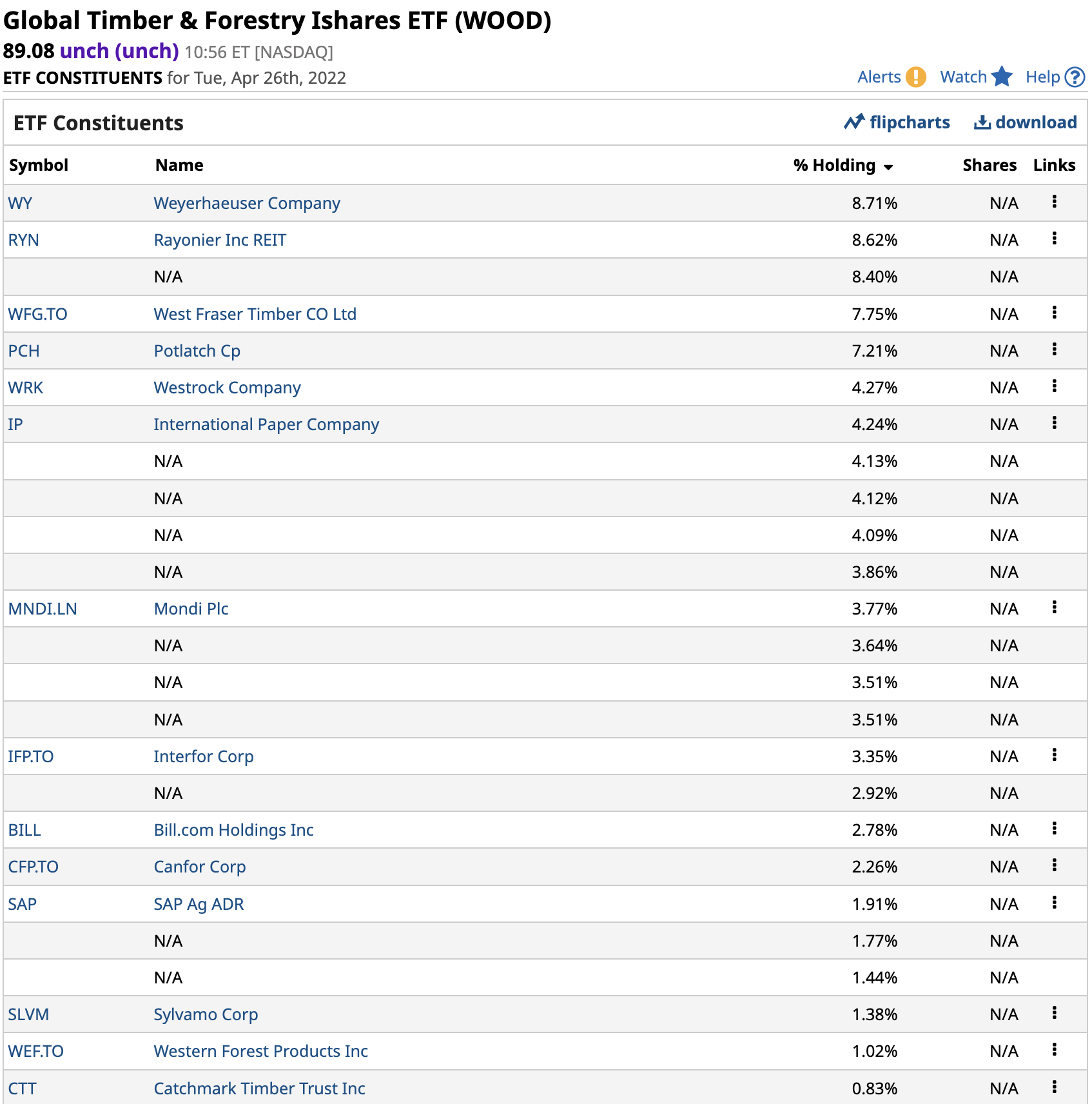Open the Help question mark icon
The width and height of the screenshot is (1092, 1104).
1075,77
